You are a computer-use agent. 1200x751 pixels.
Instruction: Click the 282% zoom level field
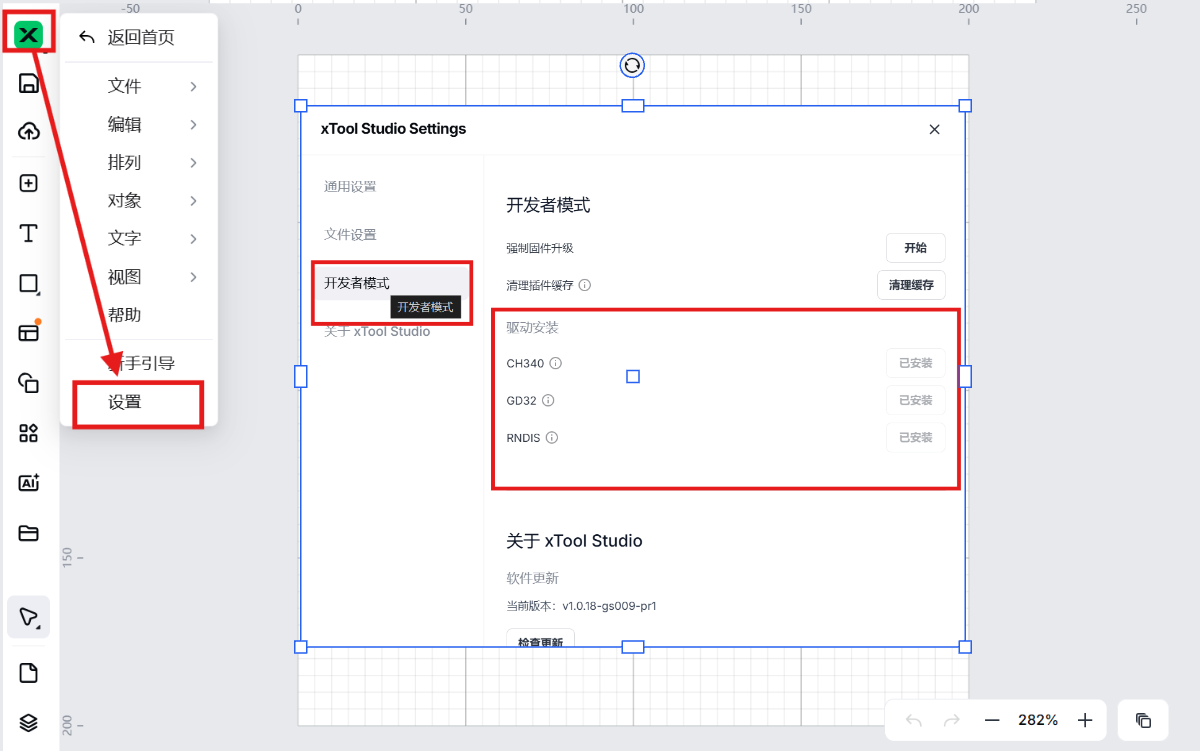(x=1038, y=720)
